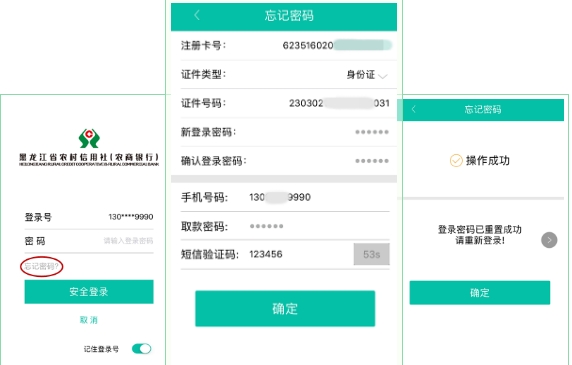Image resolution: width=572 pixels, height=365 pixels.
Task: Tap the back arrow on middle 忘记密码 header
Action: (197, 15)
